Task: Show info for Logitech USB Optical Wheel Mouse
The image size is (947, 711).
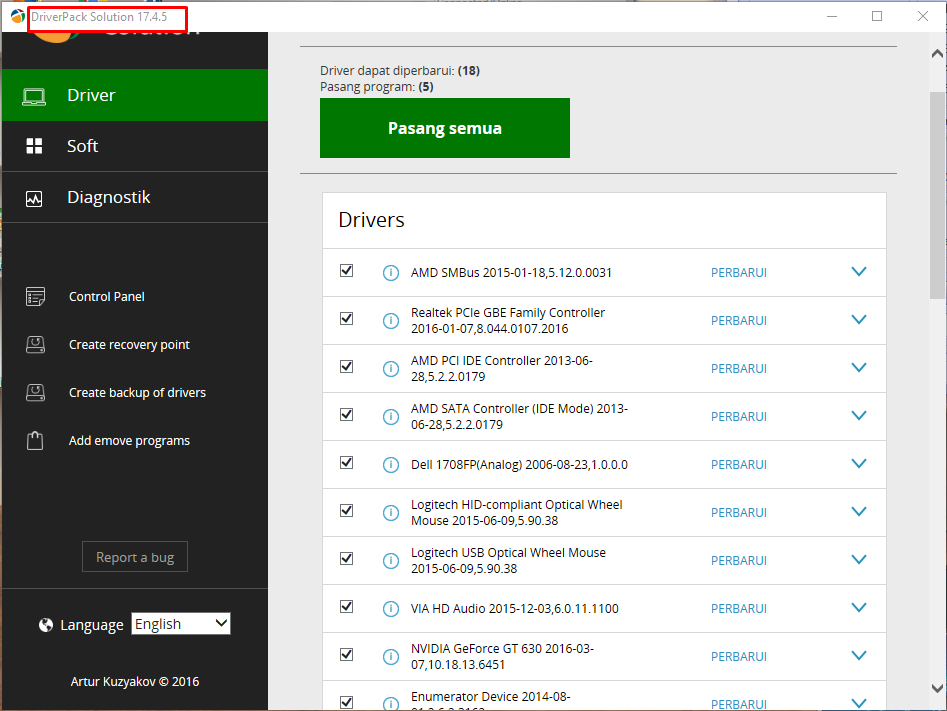Action: [x=391, y=561]
